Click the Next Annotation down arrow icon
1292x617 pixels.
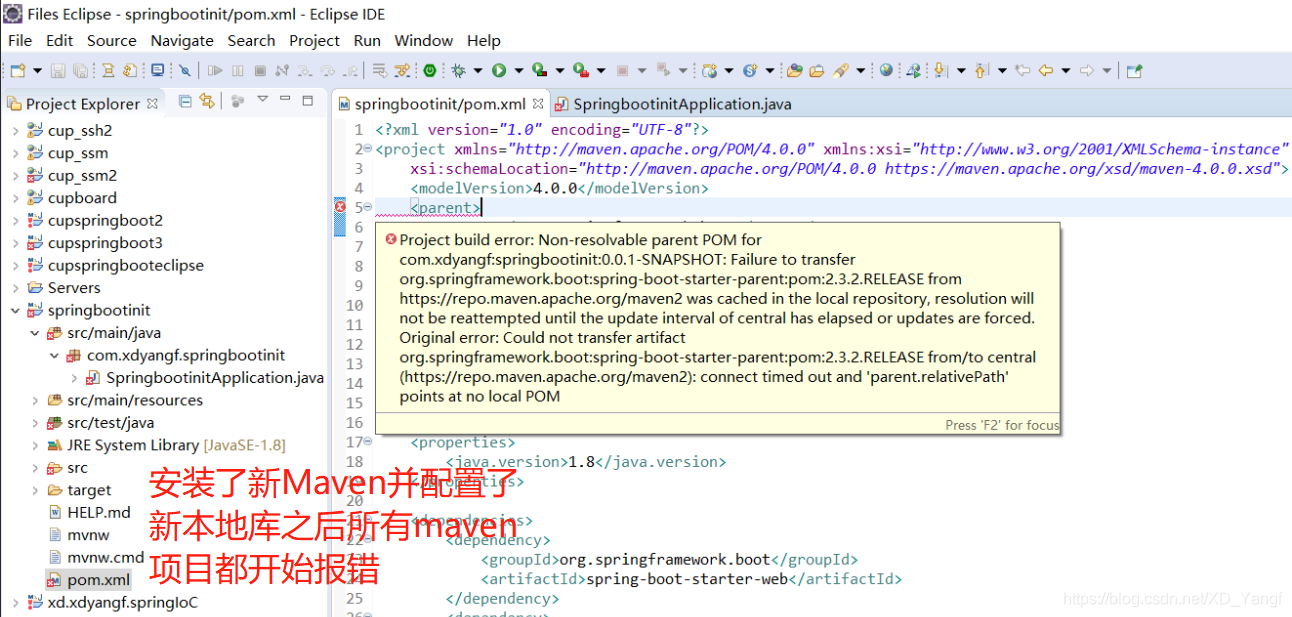(x=940, y=71)
